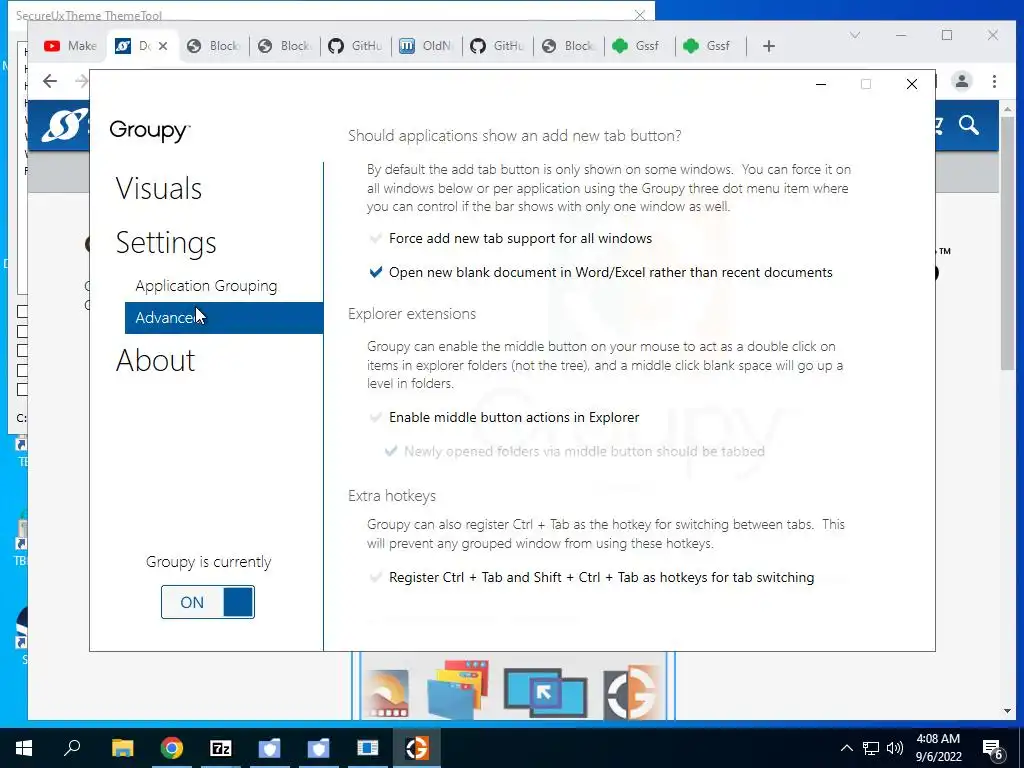Click the first shield icon on taskbar
This screenshot has height=768, width=1024.
(x=269, y=748)
